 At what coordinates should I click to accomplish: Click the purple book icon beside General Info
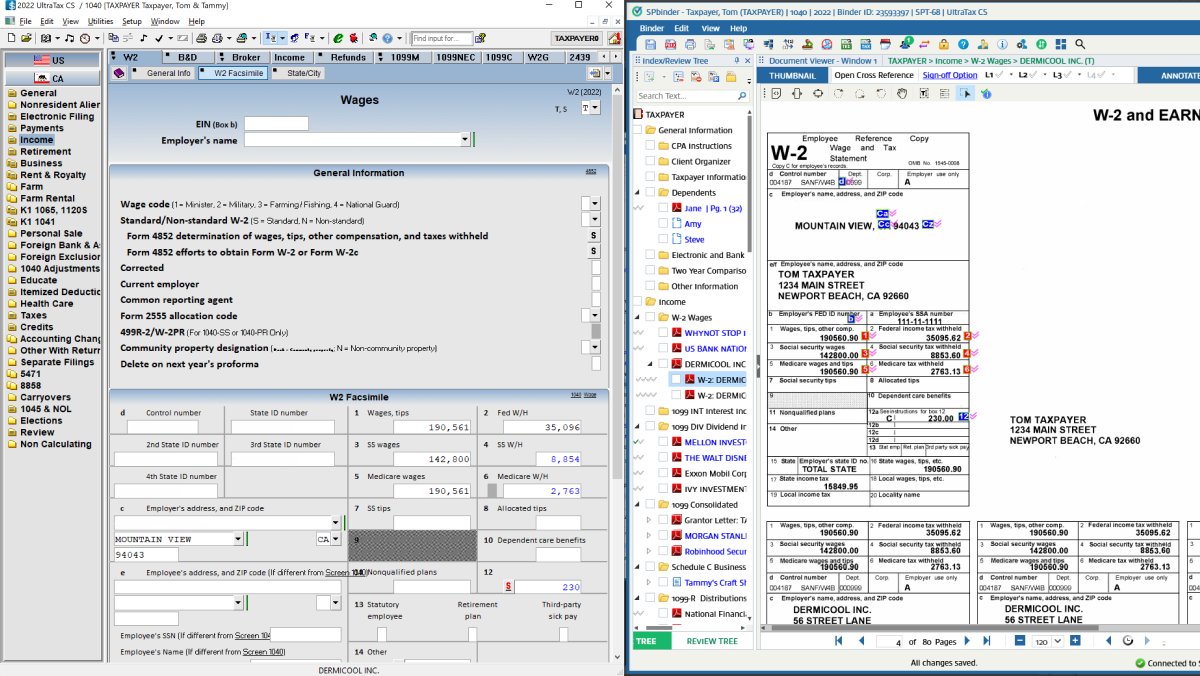click(x=119, y=73)
